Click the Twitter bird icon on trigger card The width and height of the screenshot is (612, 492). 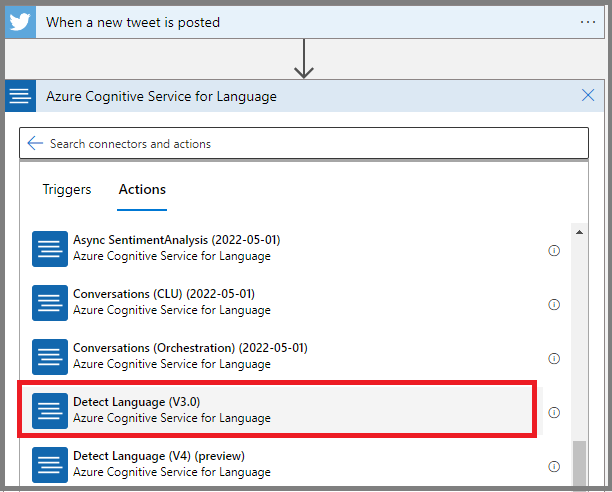(x=20, y=22)
